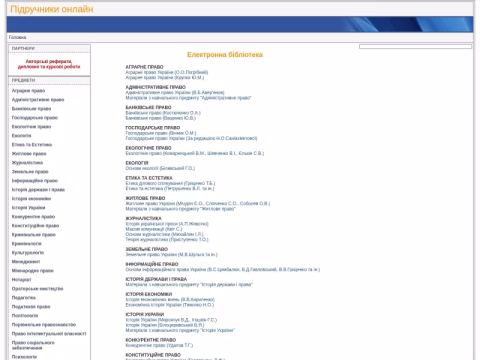Open Господарське право by Вінник О.М.

[161, 133]
